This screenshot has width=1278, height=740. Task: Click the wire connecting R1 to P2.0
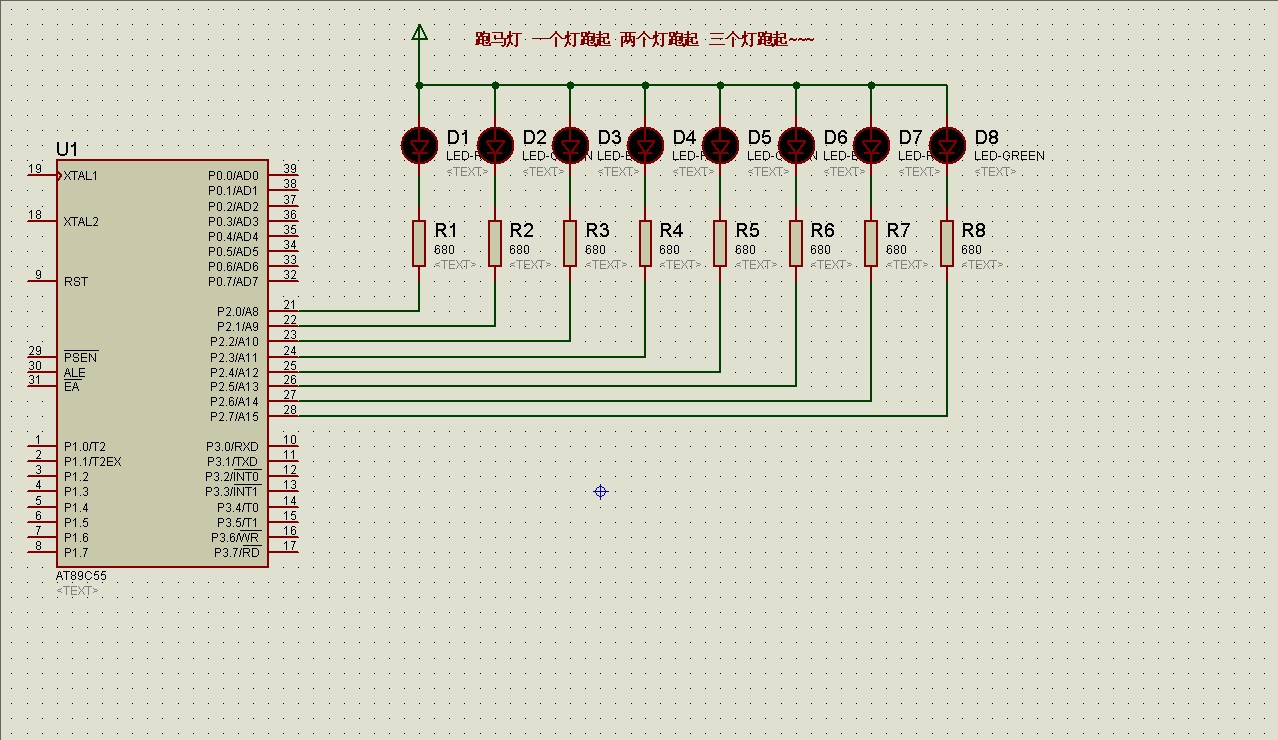tap(360, 310)
